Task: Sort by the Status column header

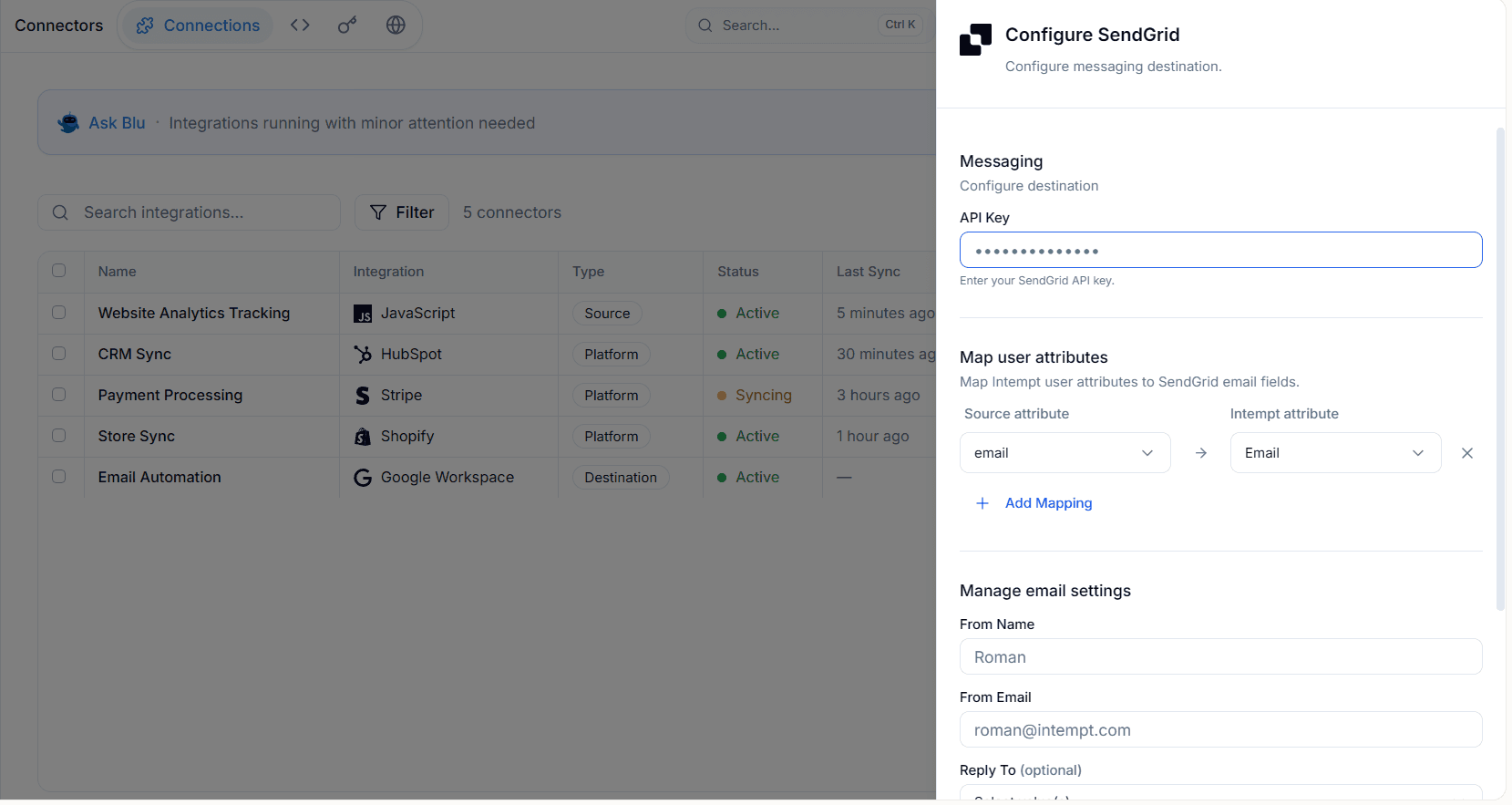Action: [738, 272]
